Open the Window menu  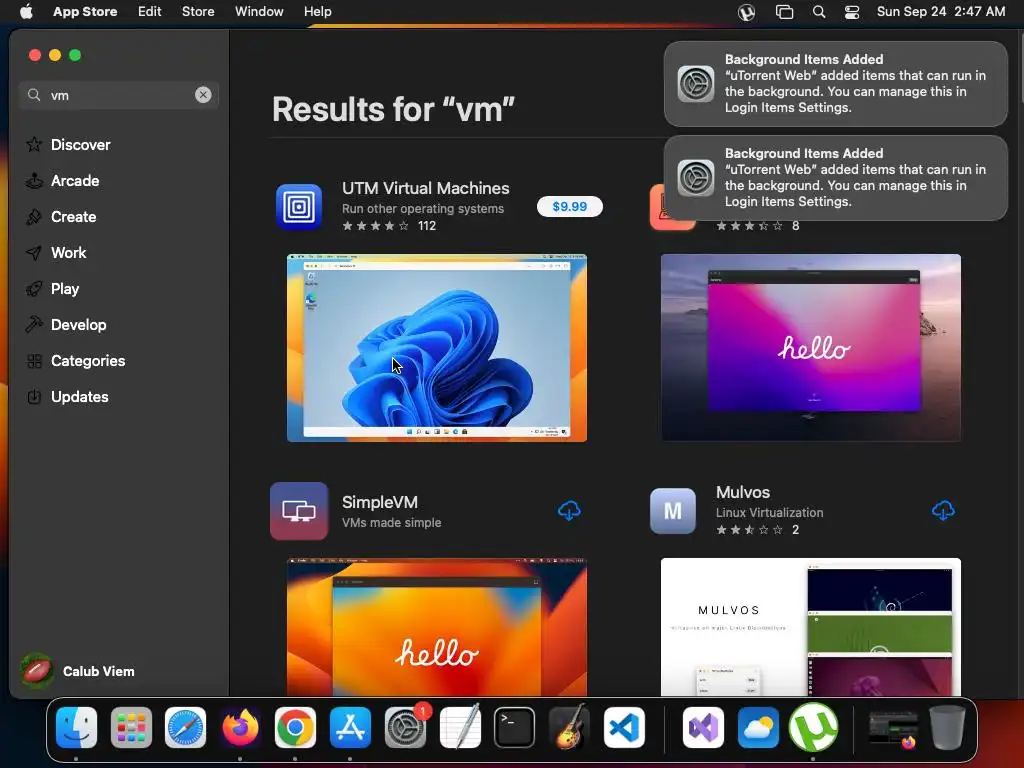pyautogui.click(x=259, y=11)
